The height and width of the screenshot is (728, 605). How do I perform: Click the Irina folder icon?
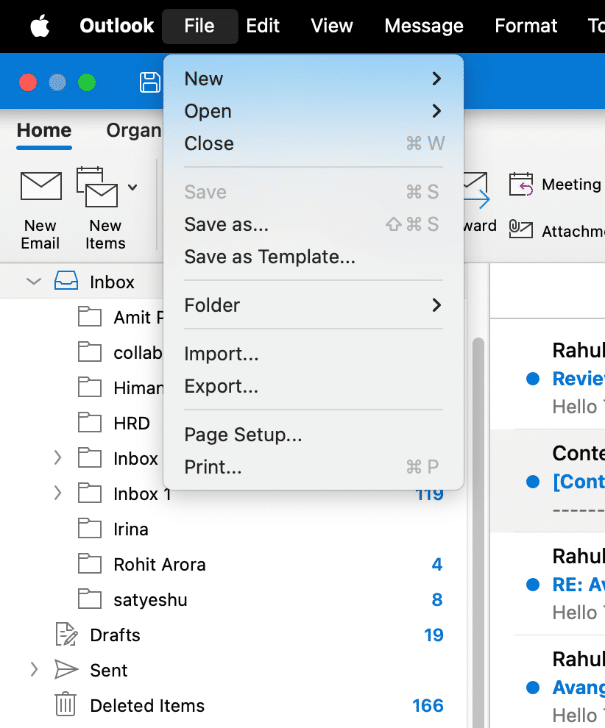pyautogui.click(x=90, y=528)
